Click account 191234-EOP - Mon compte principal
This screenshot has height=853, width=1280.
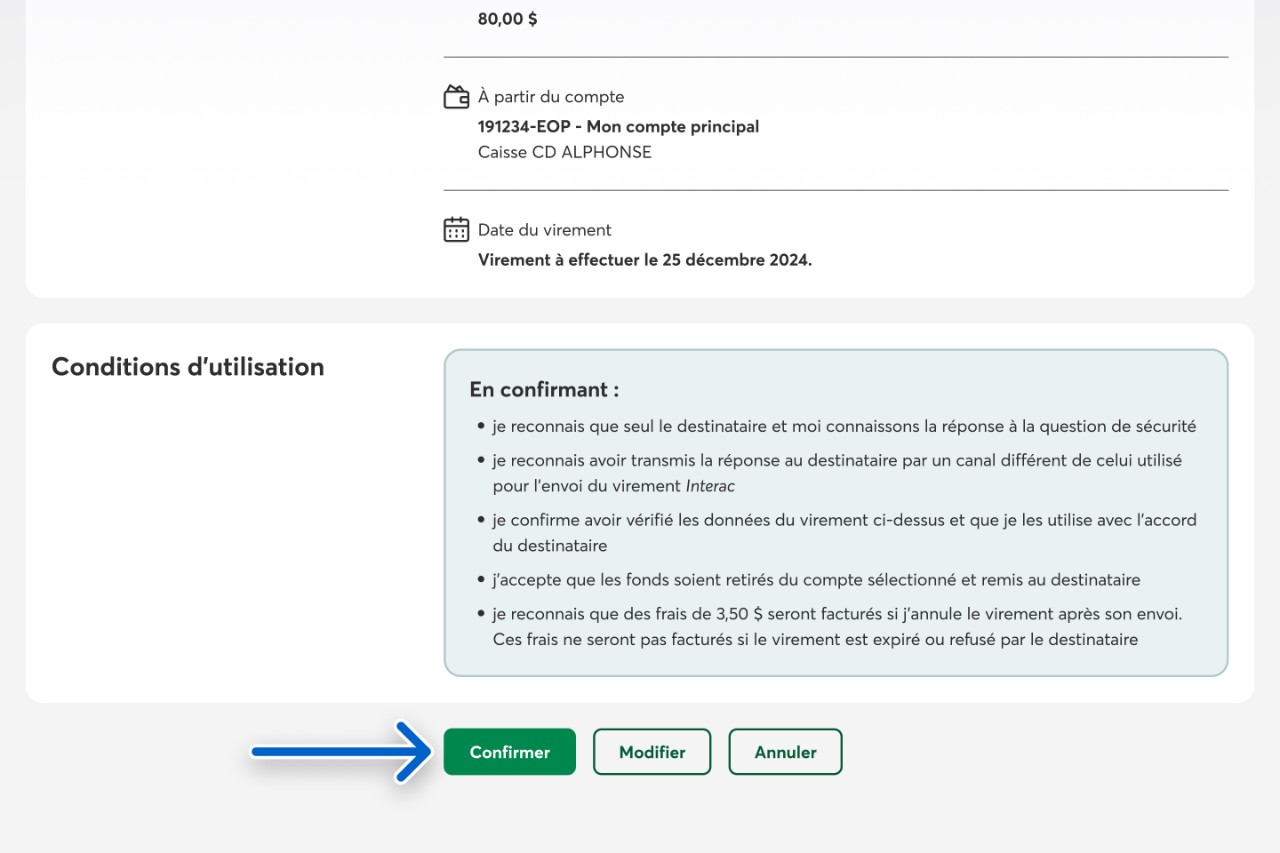pyautogui.click(x=618, y=127)
